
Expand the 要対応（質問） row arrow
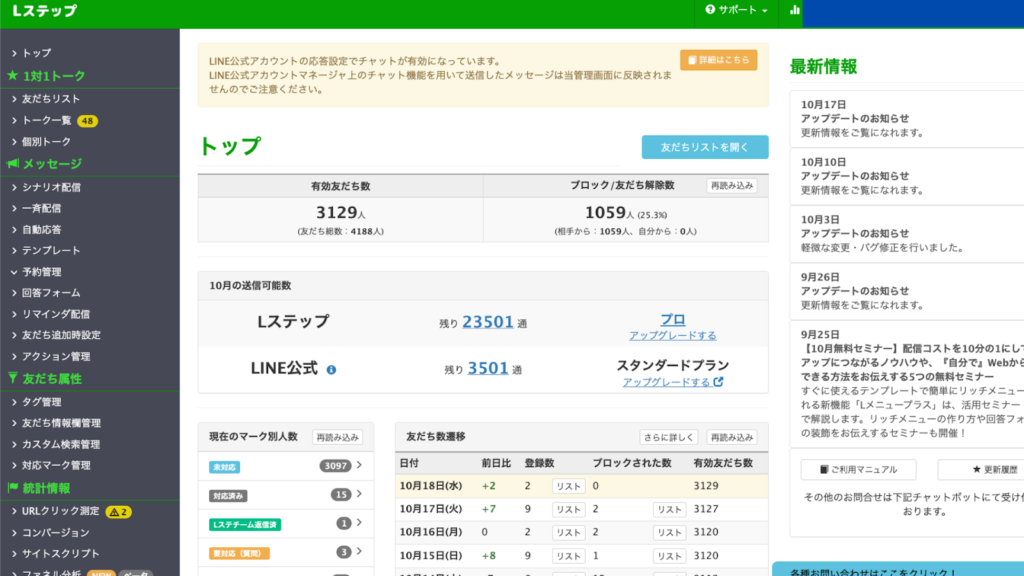[359, 551]
